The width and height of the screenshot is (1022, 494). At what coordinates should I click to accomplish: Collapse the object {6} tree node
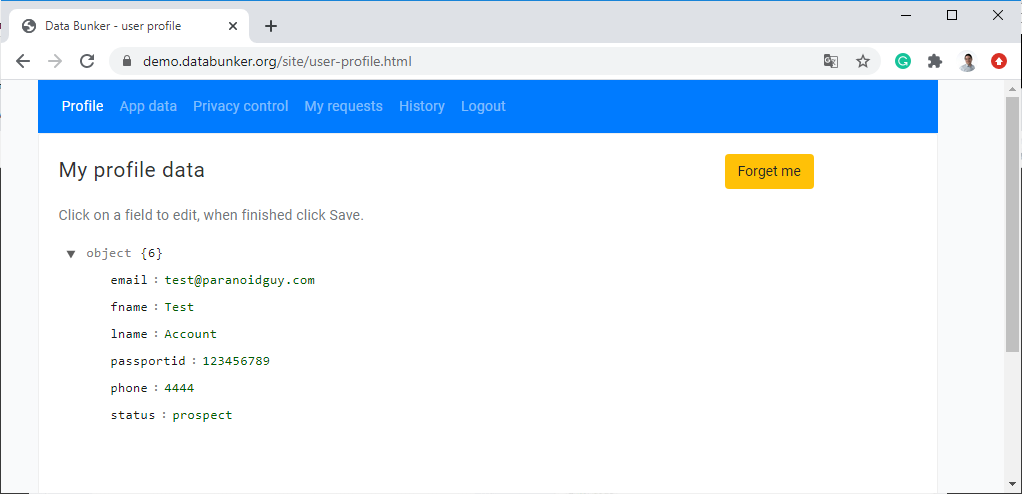[71, 254]
